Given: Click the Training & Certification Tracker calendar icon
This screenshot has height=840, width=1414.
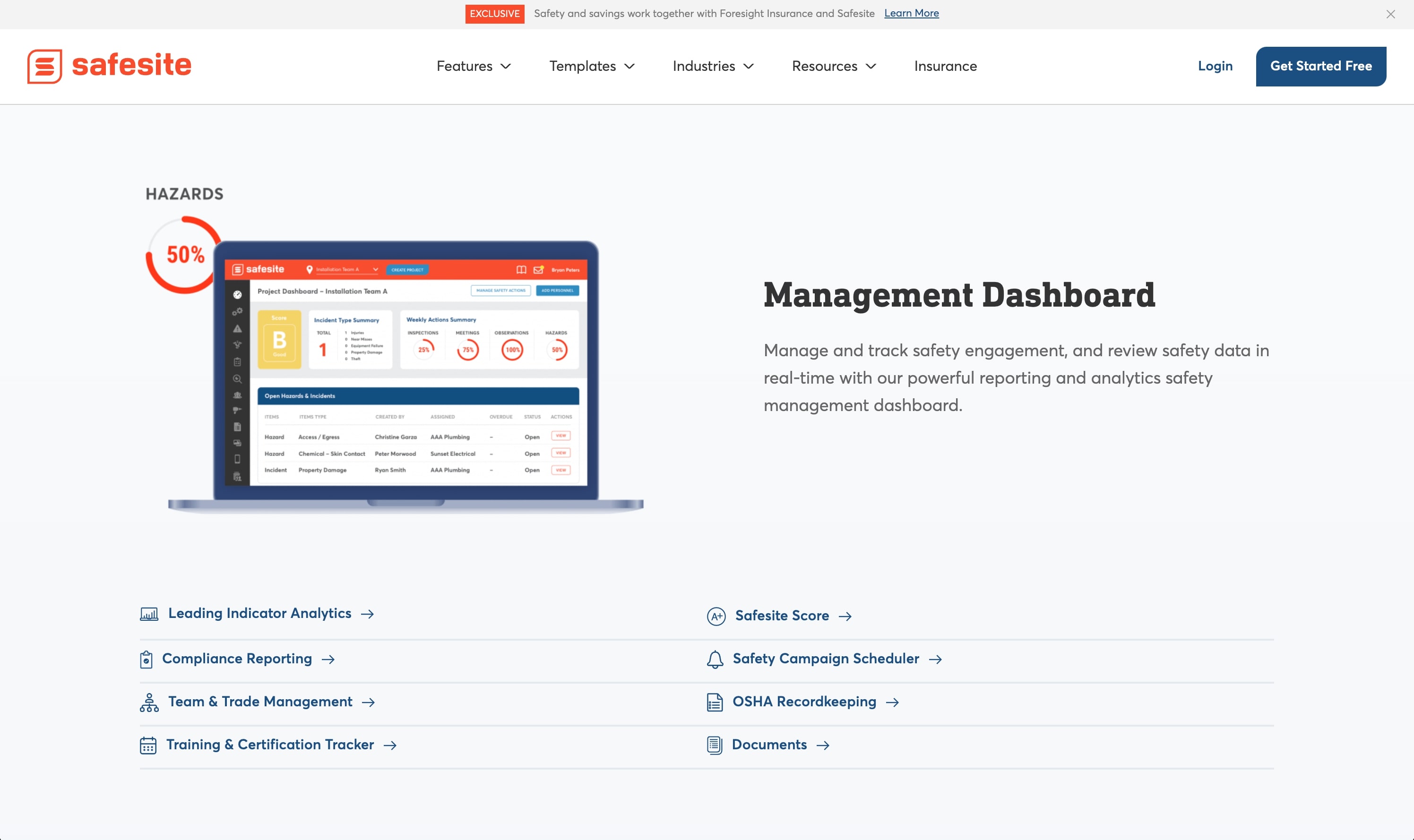Looking at the screenshot, I should coord(148,745).
